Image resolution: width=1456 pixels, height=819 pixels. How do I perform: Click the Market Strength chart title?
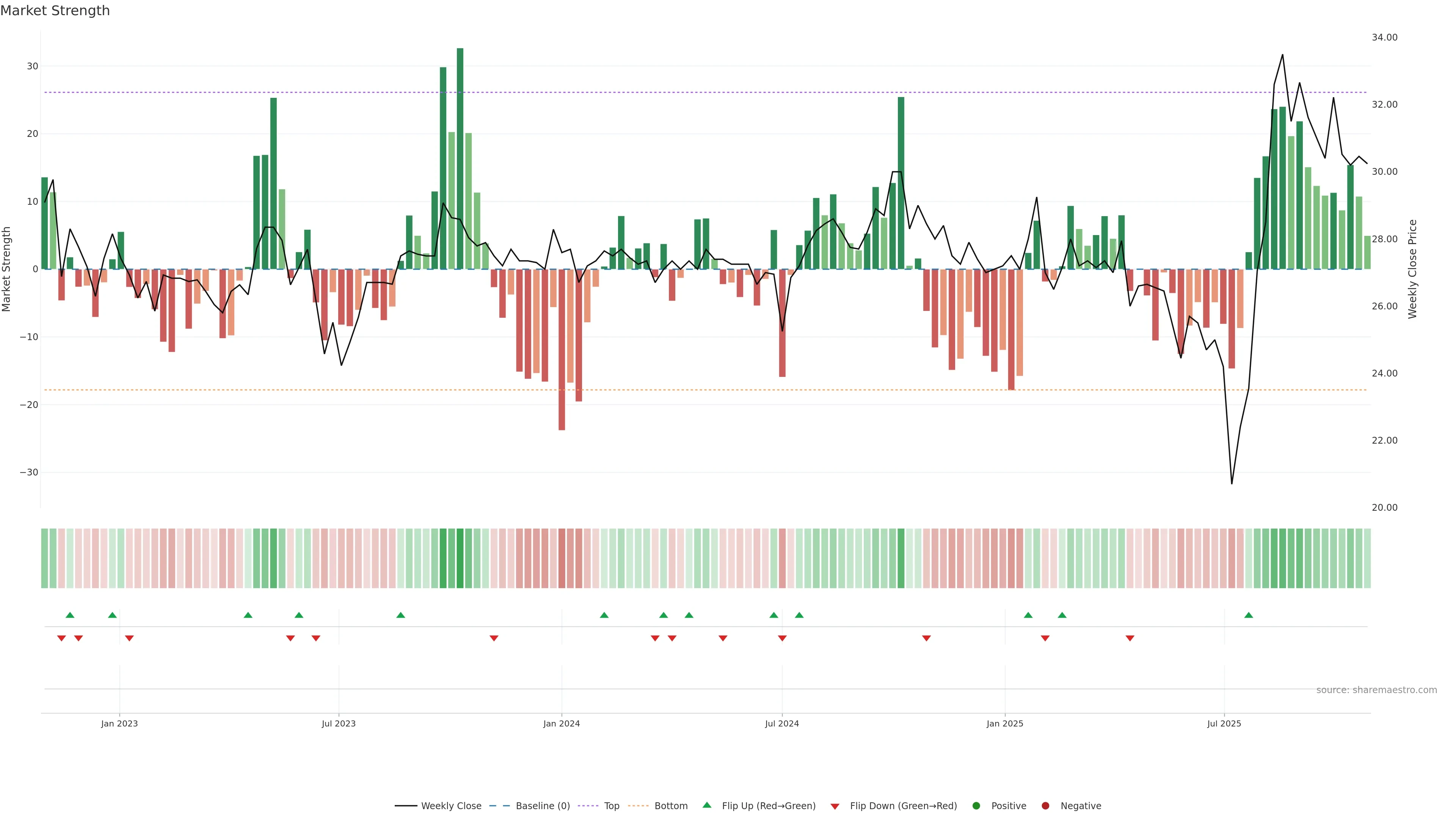(55, 11)
